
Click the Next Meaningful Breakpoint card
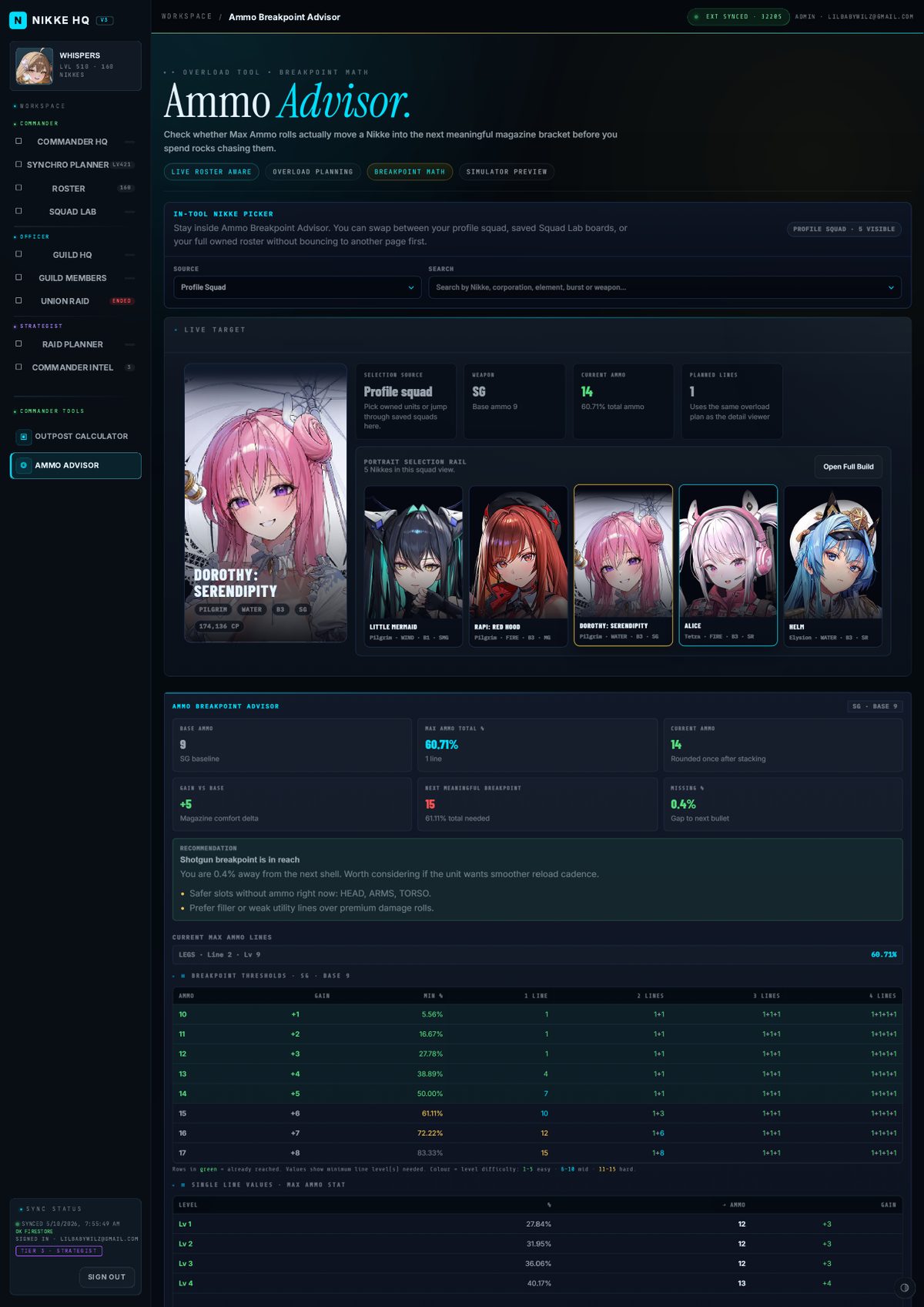[x=537, y=804]
